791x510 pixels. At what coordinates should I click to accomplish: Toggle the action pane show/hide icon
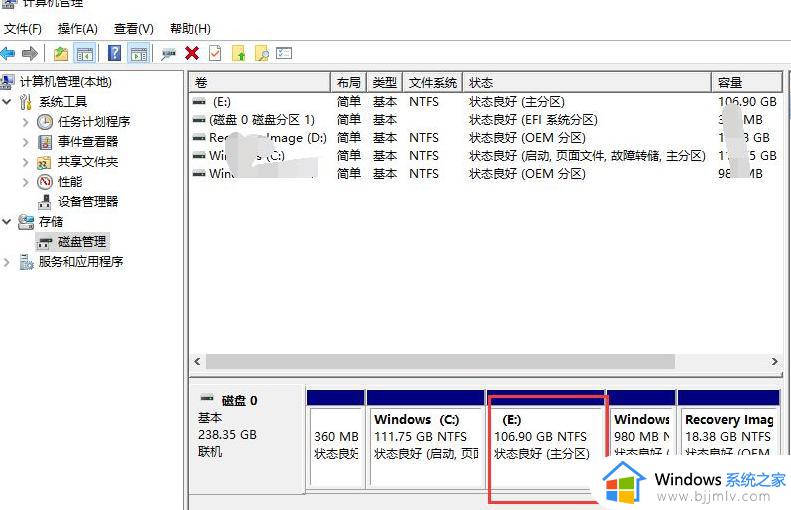[139, 53]
